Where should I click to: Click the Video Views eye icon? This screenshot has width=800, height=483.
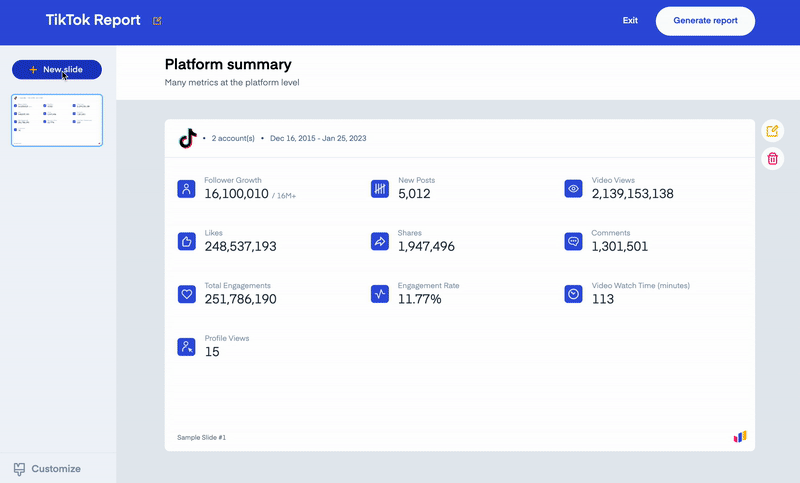click(x=573, y=189)
